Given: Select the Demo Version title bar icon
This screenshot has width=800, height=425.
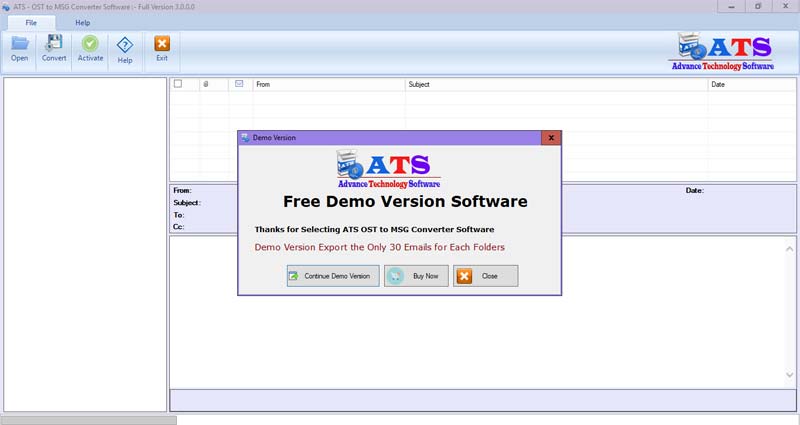Looking at the screenshot, I should pyautogui.click(x=245, y=138).
